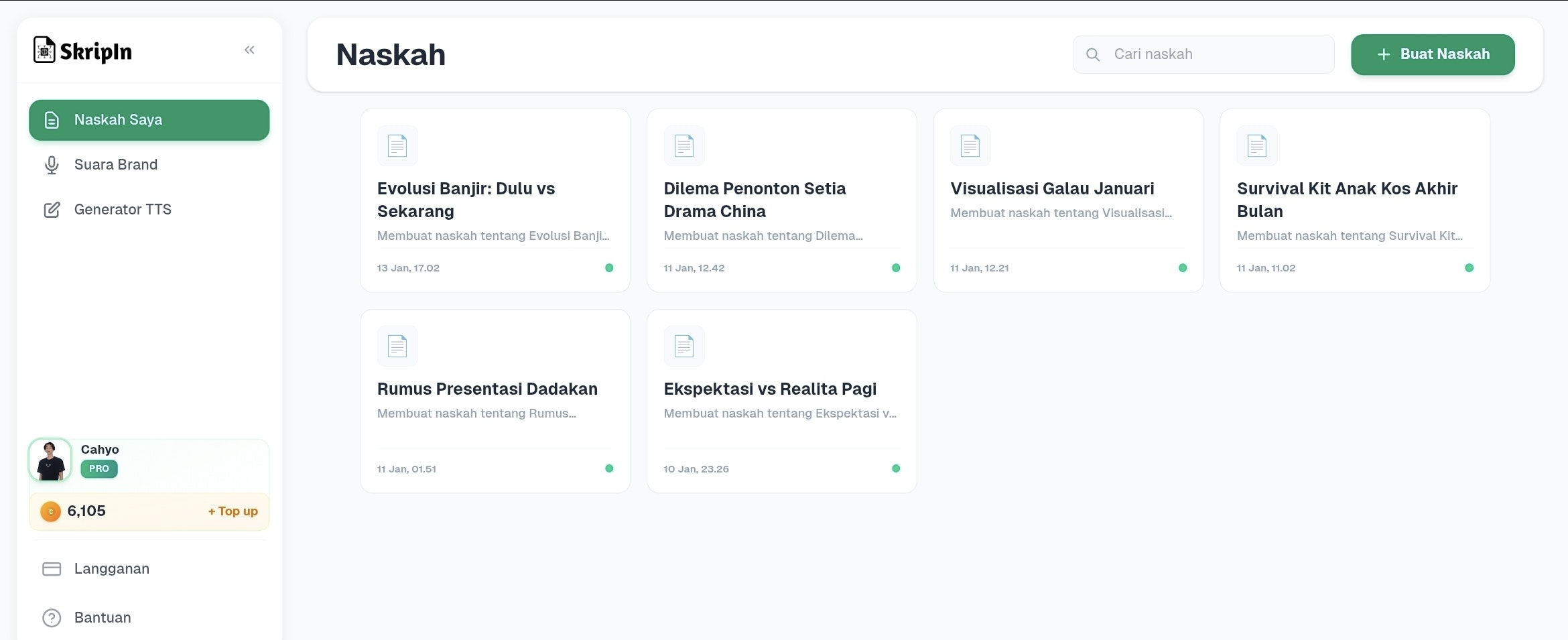Click the document icon on Visualisasi Galau Januari

[970, 145]
